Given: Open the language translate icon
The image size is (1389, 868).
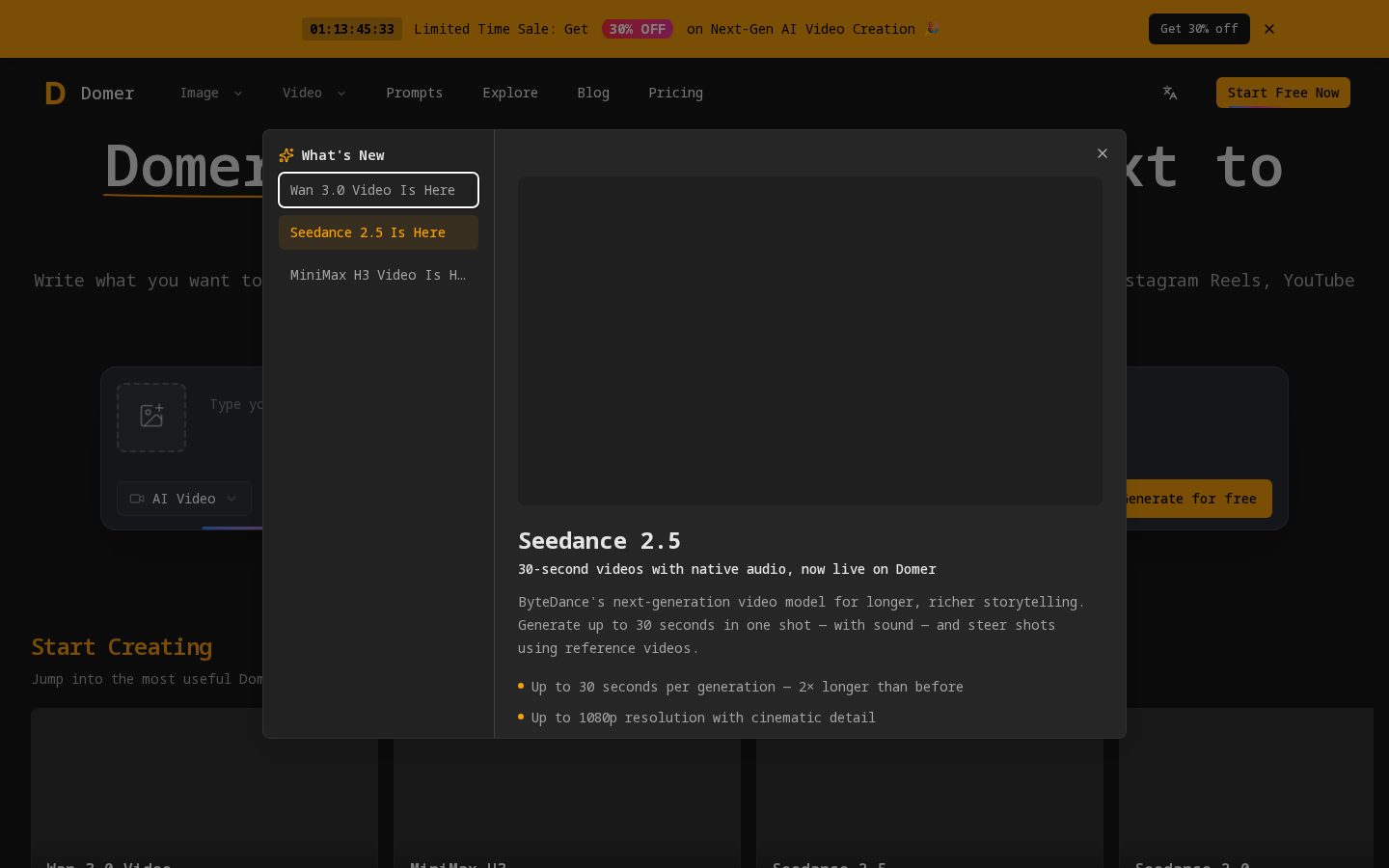Looking at the screenshot, I should 1170,93.
